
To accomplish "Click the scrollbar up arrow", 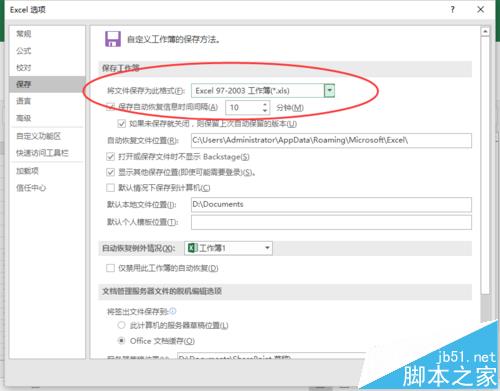I will 485,32.
